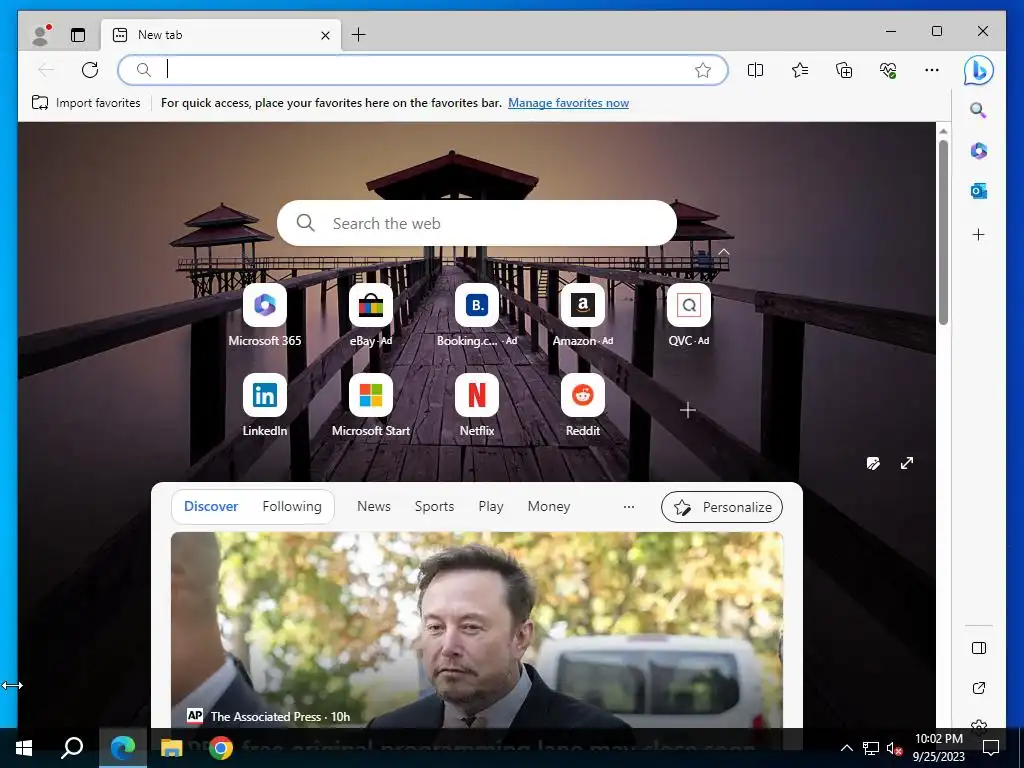This screenshot has width=1024, height=768.
Task: Open link in new window sidebar icon
Action: pyautogui.click(x=978, y=688)
